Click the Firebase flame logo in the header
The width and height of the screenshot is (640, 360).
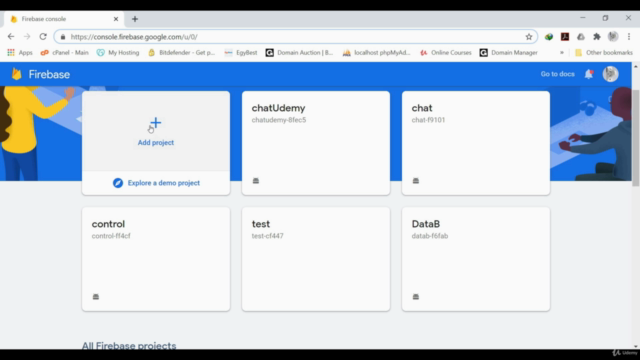pos(16,74)
